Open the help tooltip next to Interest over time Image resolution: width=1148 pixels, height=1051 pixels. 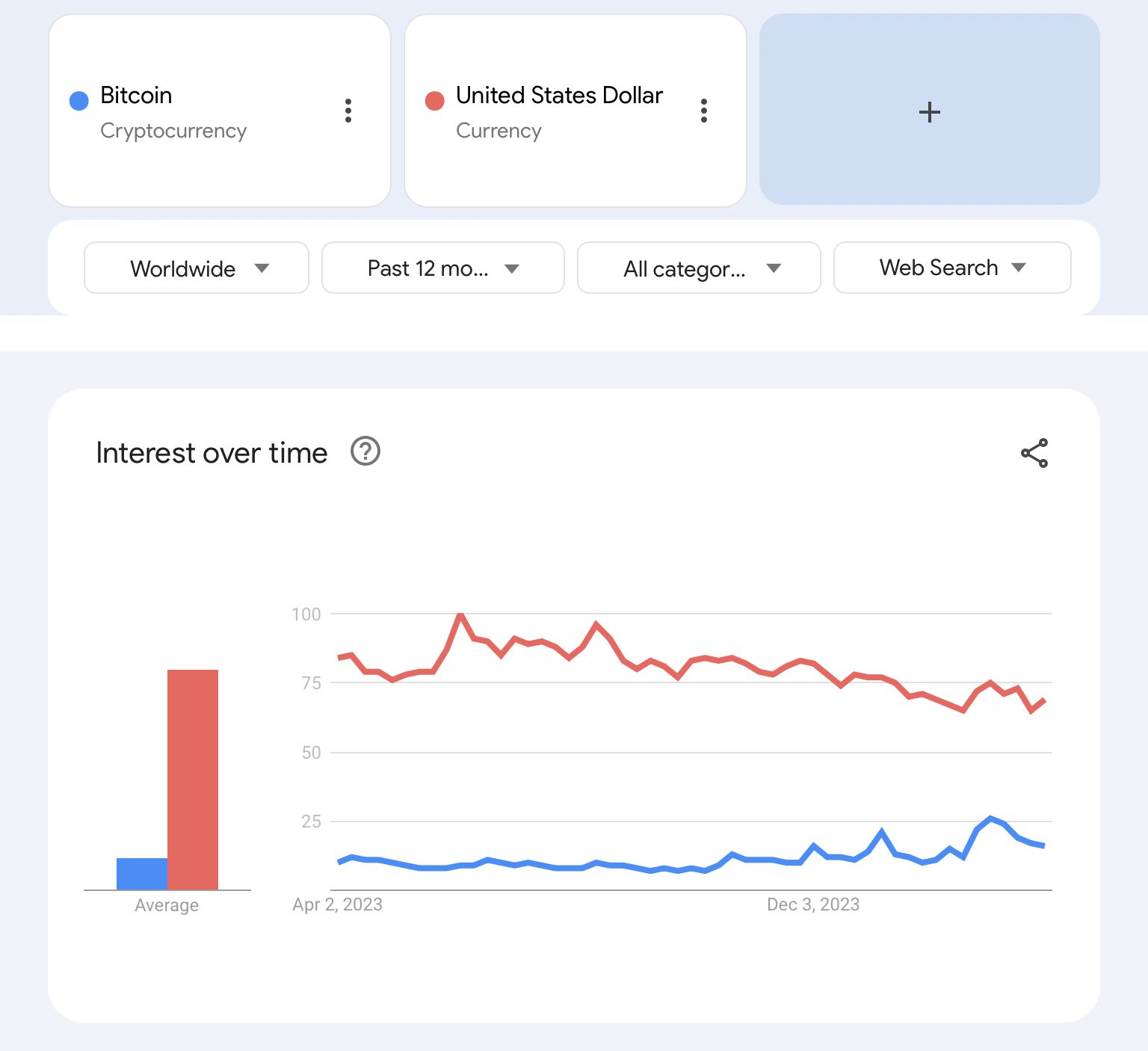pyautogui.click(x=365, y=451)
